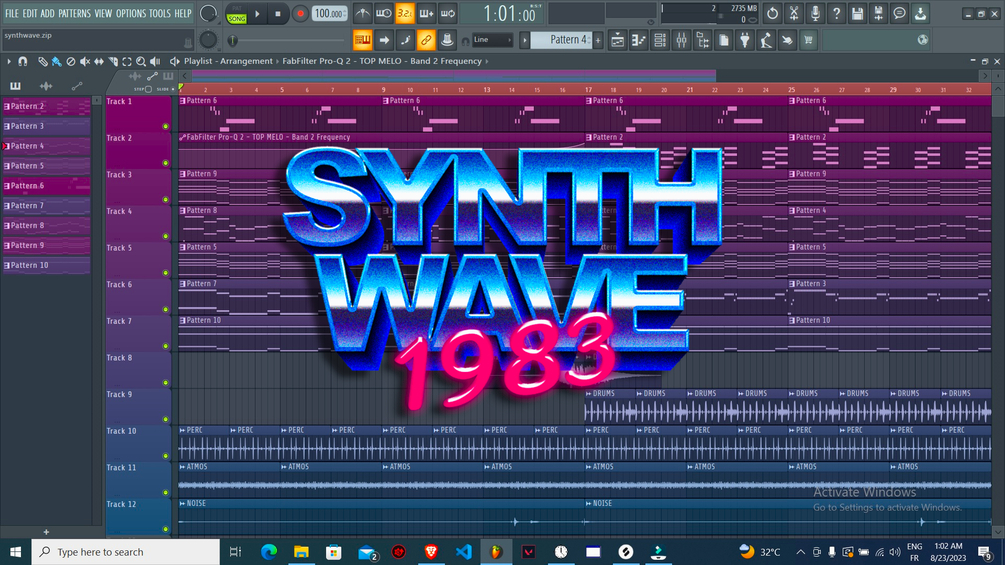
Task: Click the master volume knob
Action: click(x=208, y=13)
